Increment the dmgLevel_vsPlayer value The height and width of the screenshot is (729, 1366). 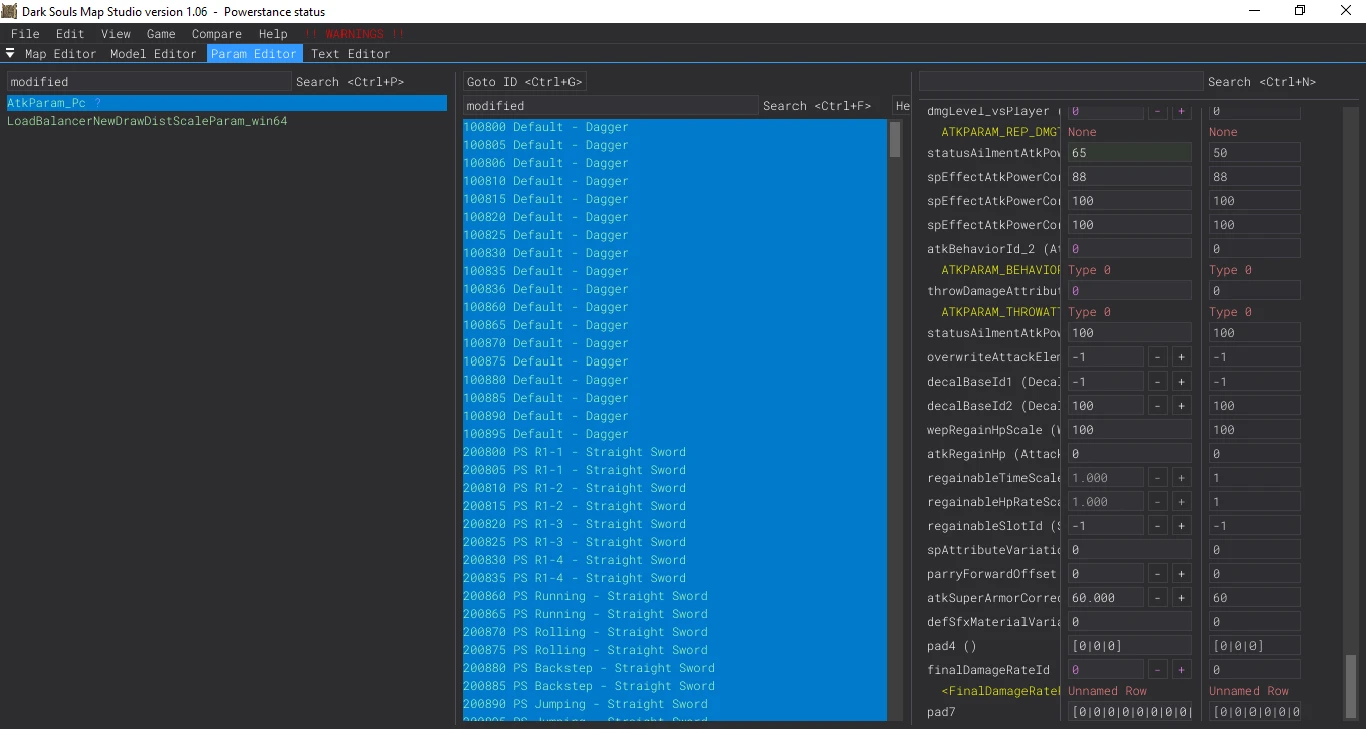(1181, 112)
